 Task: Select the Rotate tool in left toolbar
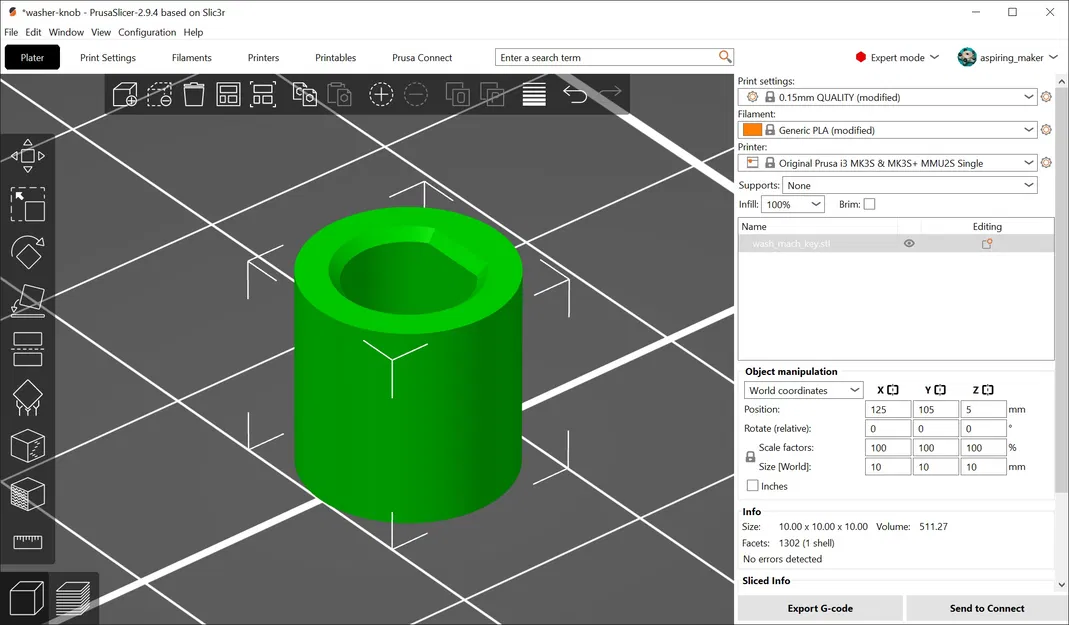27,252
